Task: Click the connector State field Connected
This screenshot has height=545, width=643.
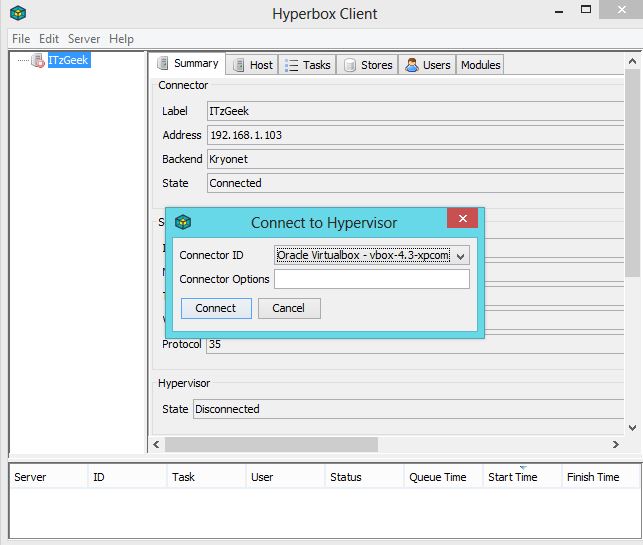Action: [x=415, y=183]
